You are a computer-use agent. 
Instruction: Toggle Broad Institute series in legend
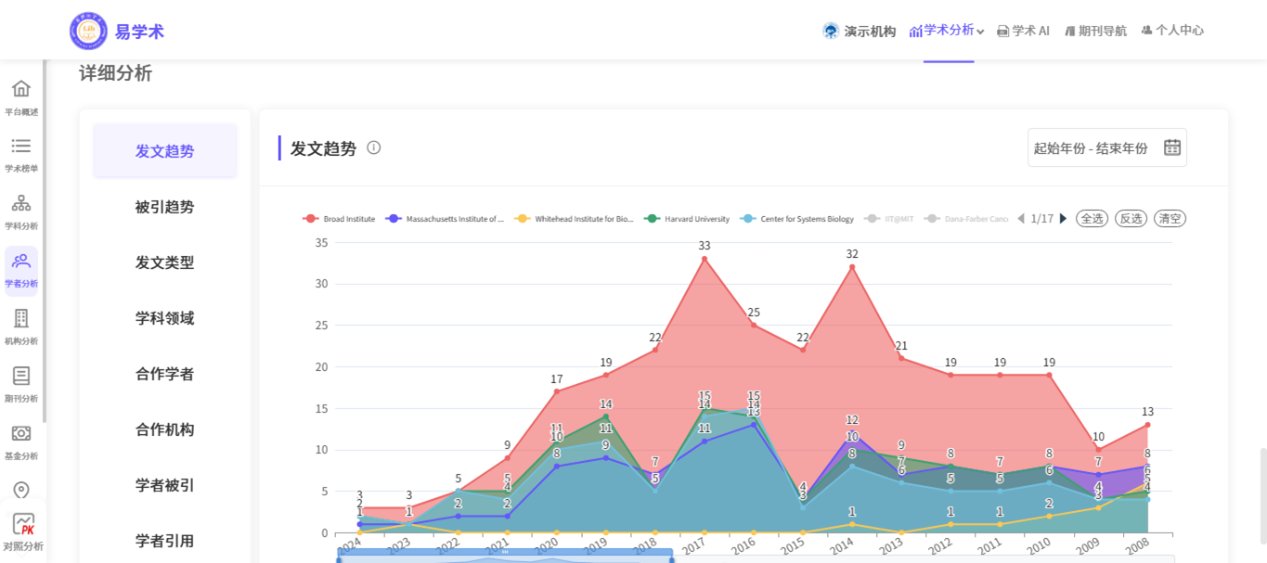click(339, 219)
